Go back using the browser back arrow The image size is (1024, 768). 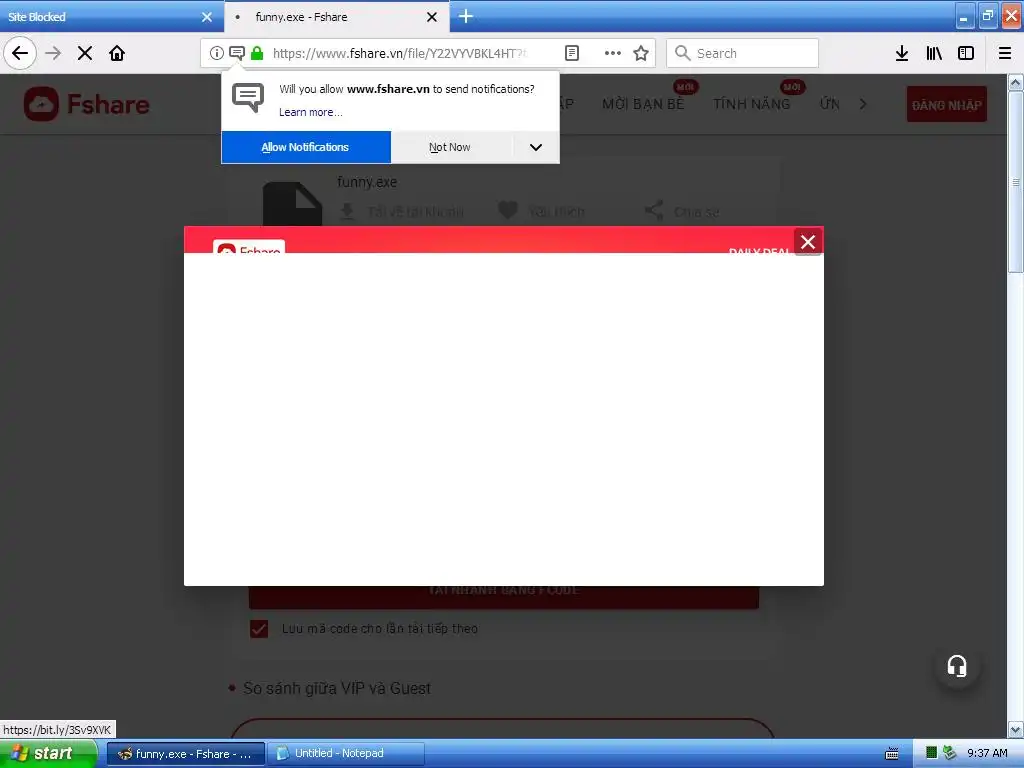click(x=20, y=53)
